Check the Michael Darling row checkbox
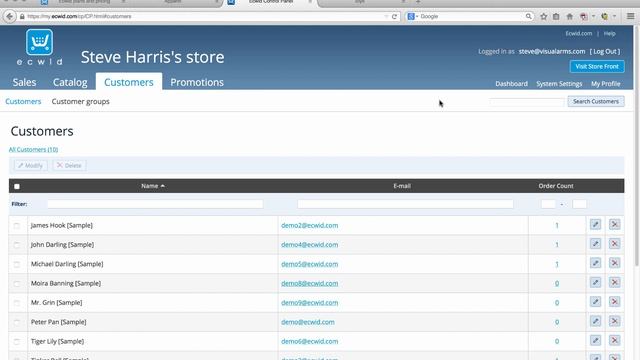 coord(17,264)
